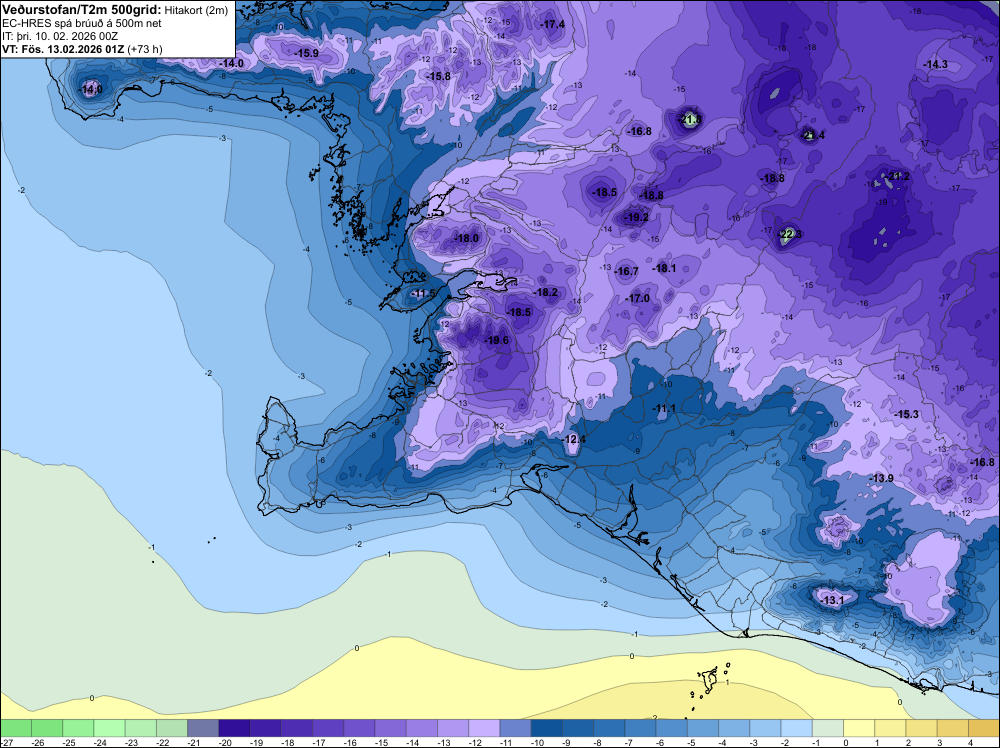
Task: Click the '-26' legend scale label
Action: click(37, 742)
